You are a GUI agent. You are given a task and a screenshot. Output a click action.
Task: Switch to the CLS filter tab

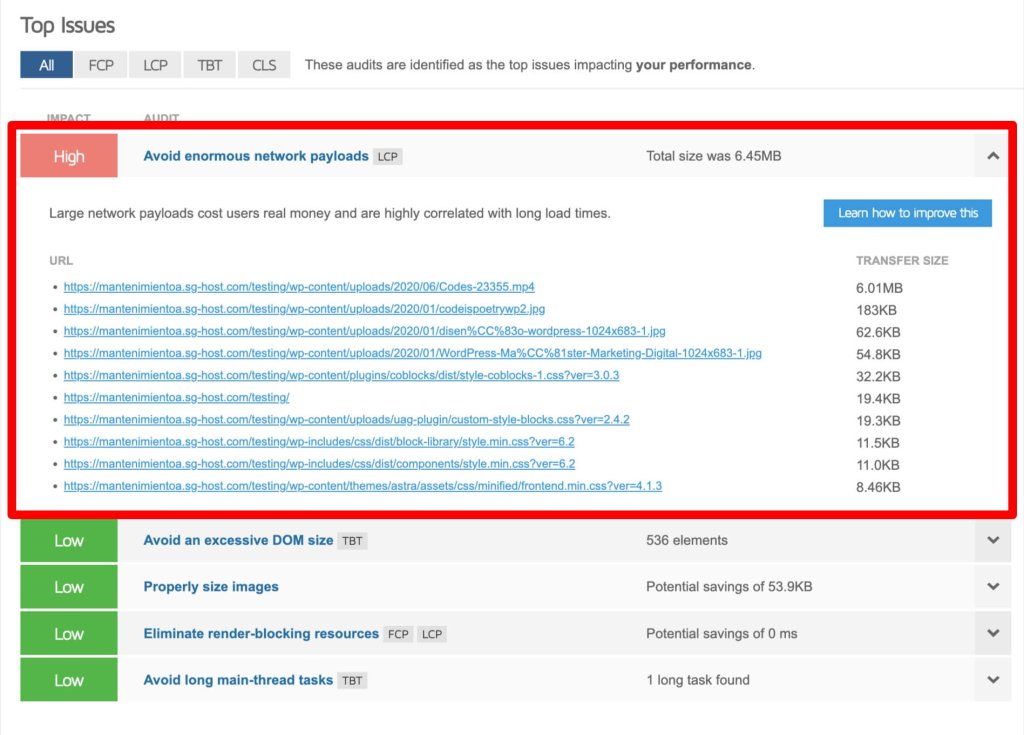click(x=264, y=65)
